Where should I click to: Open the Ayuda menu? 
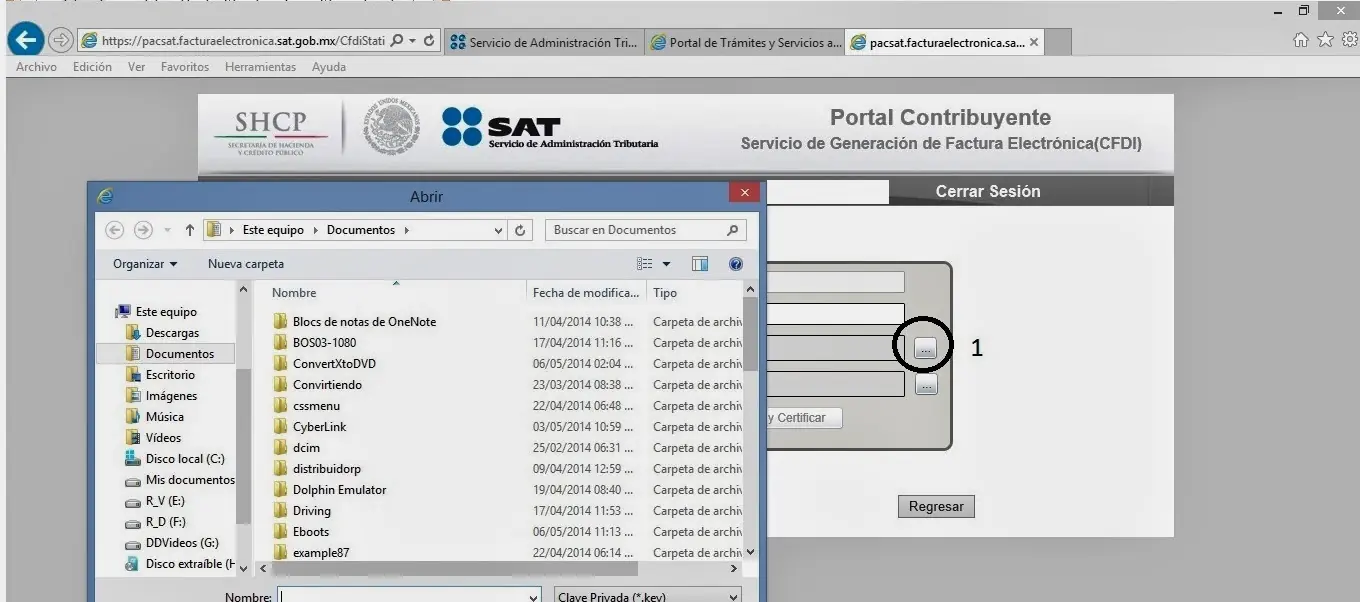click(329, 67)
